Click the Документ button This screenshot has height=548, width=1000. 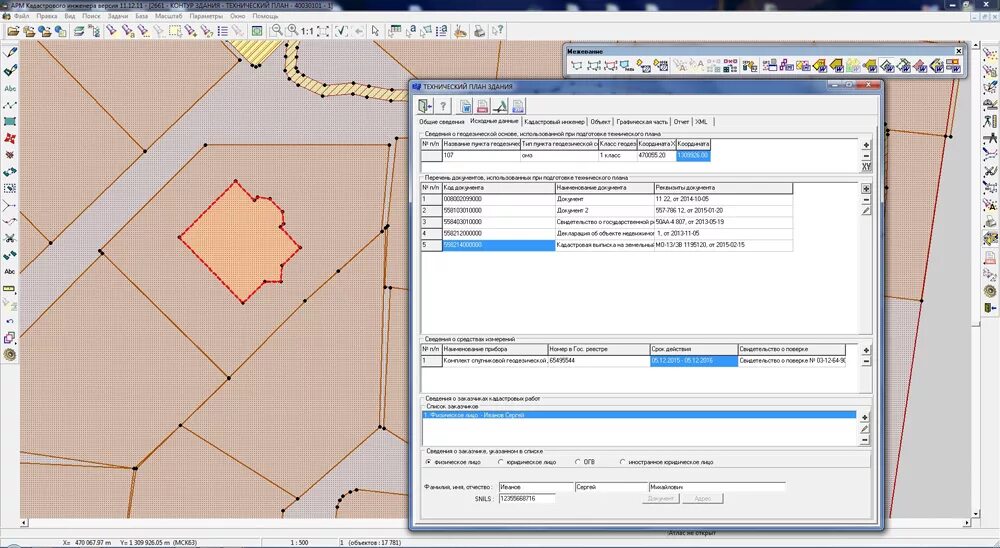click(660, 498)
